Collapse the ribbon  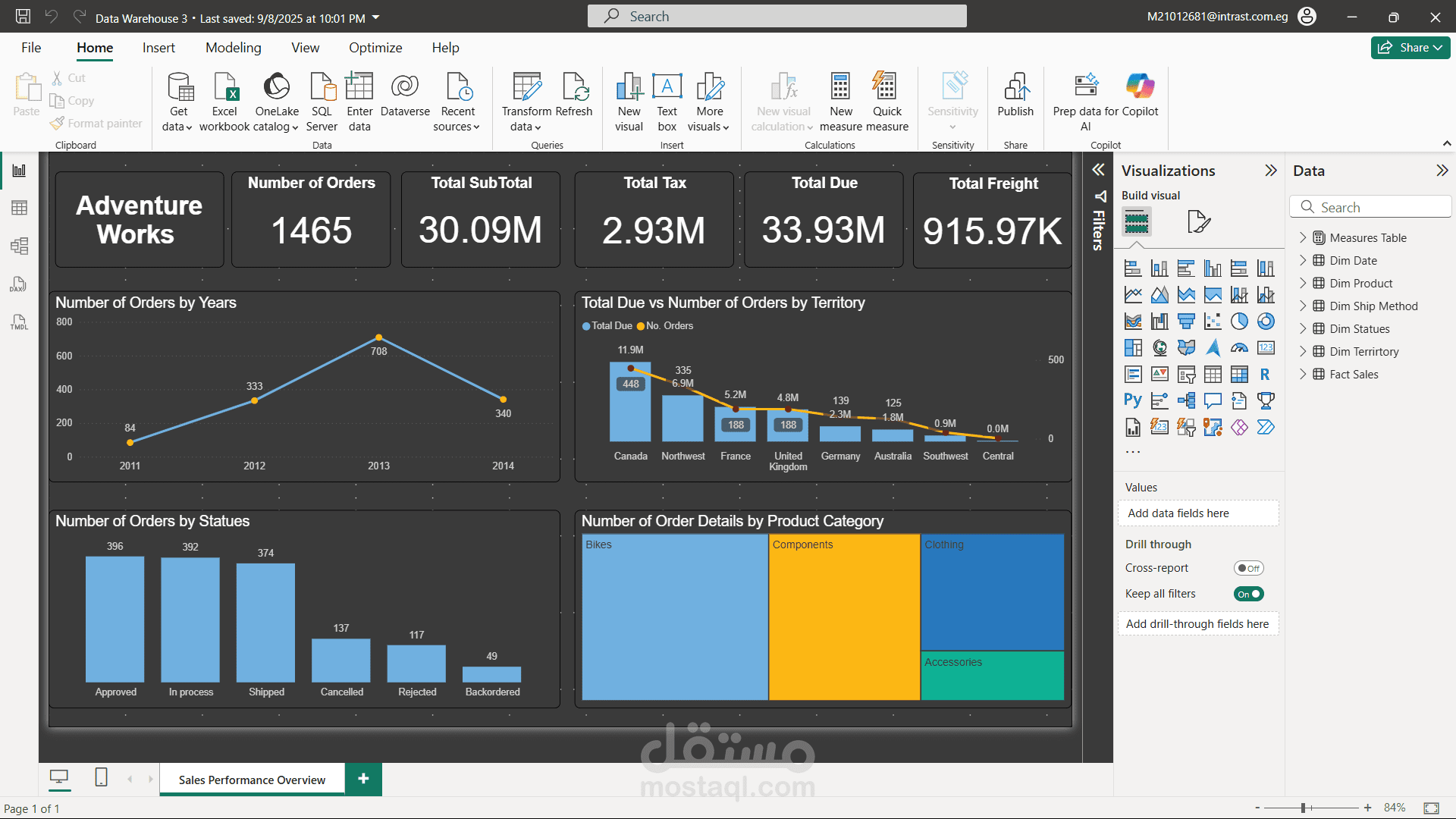coord(1447,143)
